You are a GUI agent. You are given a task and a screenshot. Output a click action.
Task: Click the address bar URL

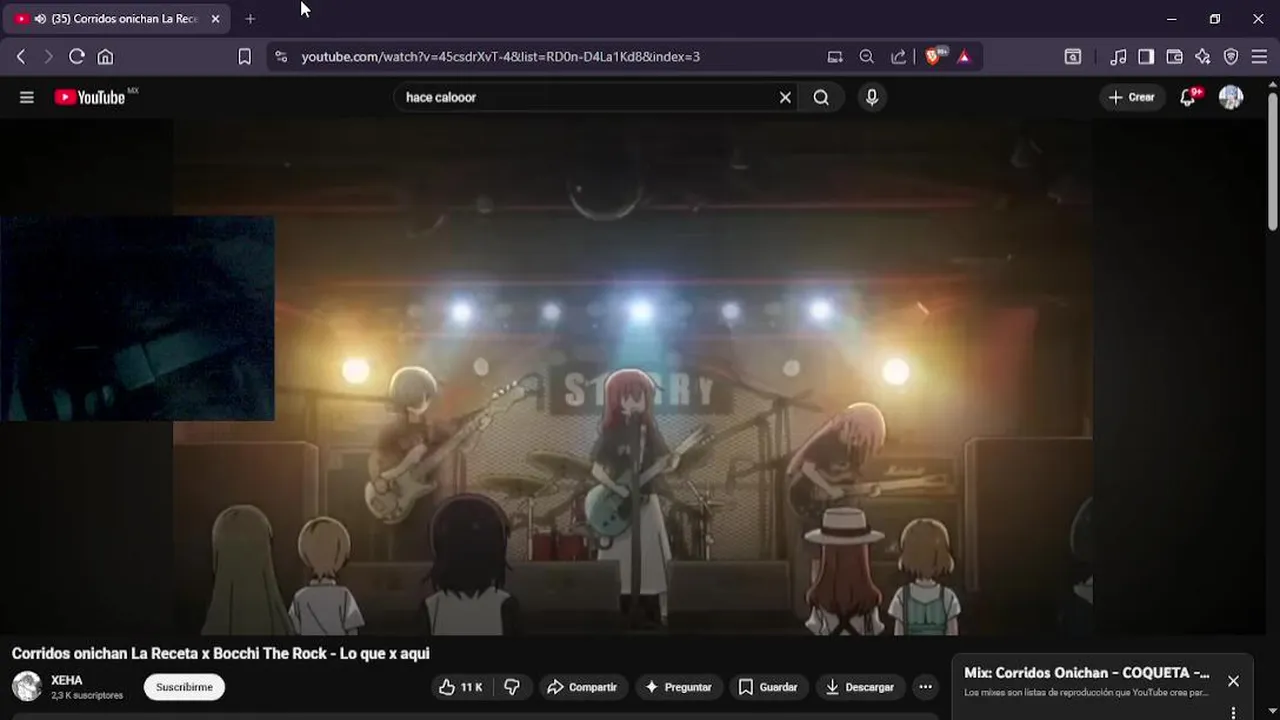[x=501, y=57]
